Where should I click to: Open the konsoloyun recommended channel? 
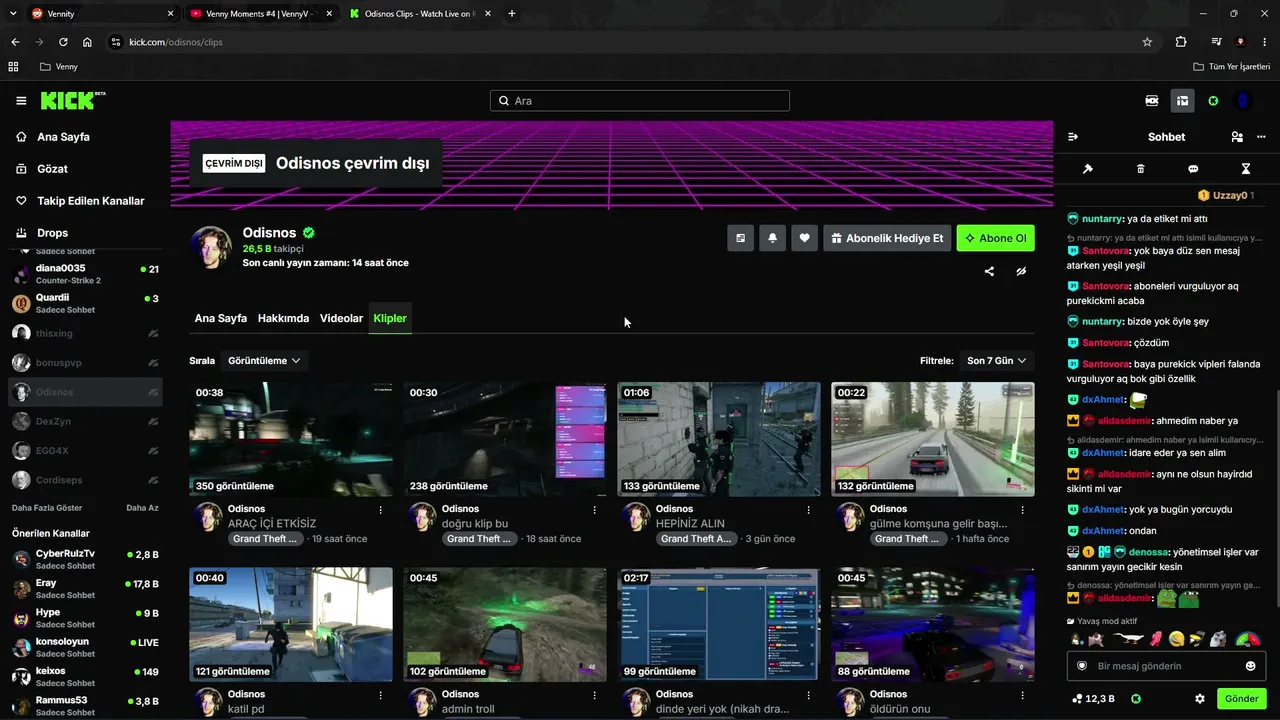click(x=85, y=647)
